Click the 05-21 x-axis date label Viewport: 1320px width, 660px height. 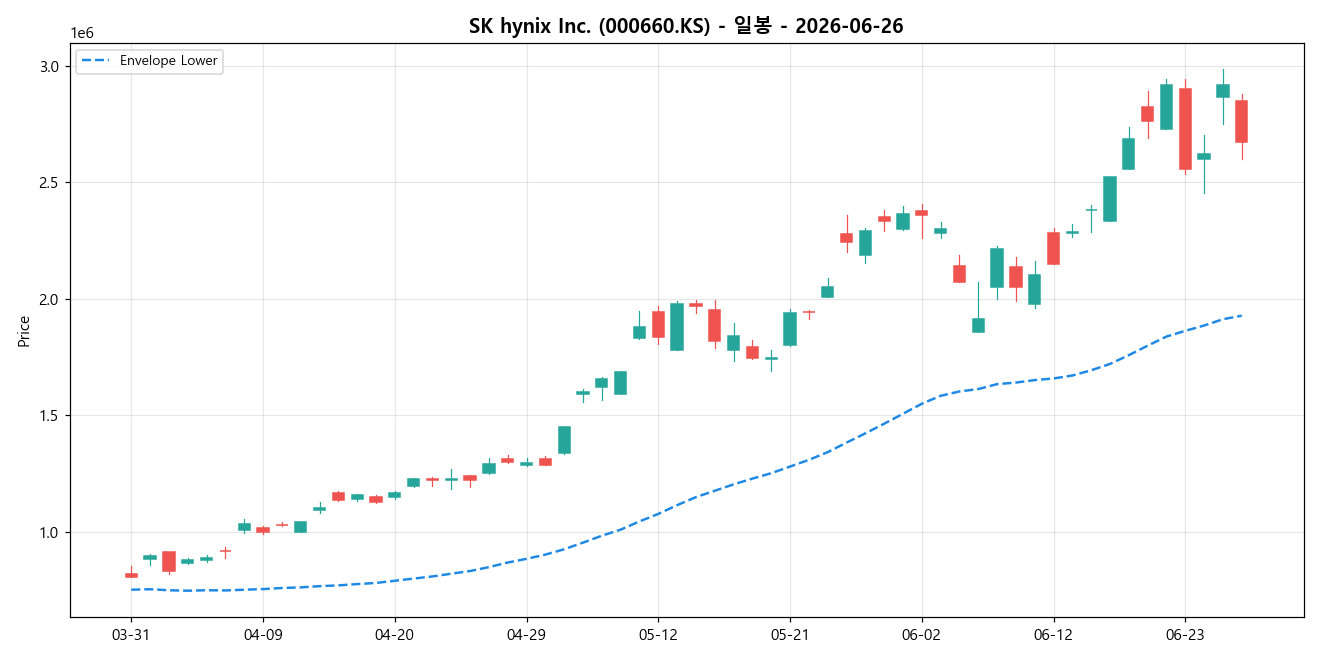click(x=790, y=634)
